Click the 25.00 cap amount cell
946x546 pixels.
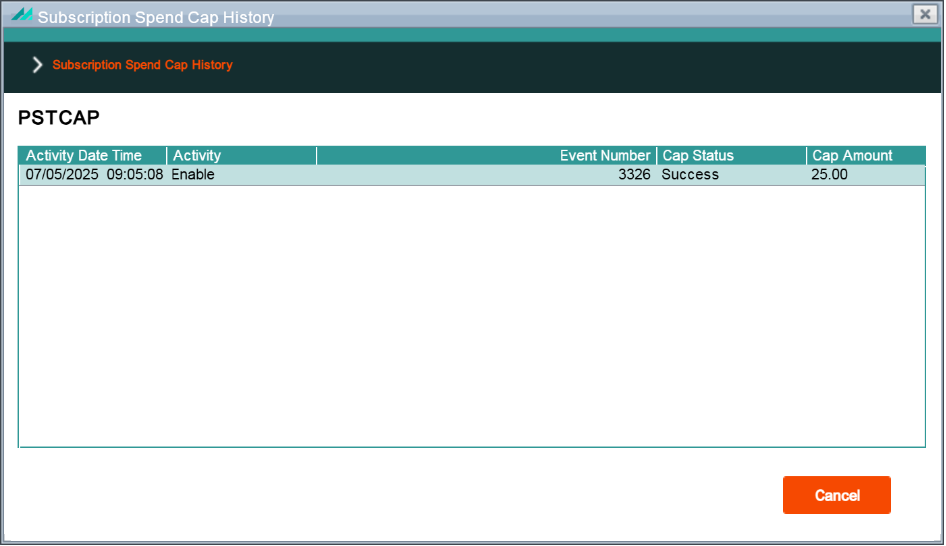click(x=829, y=175)
